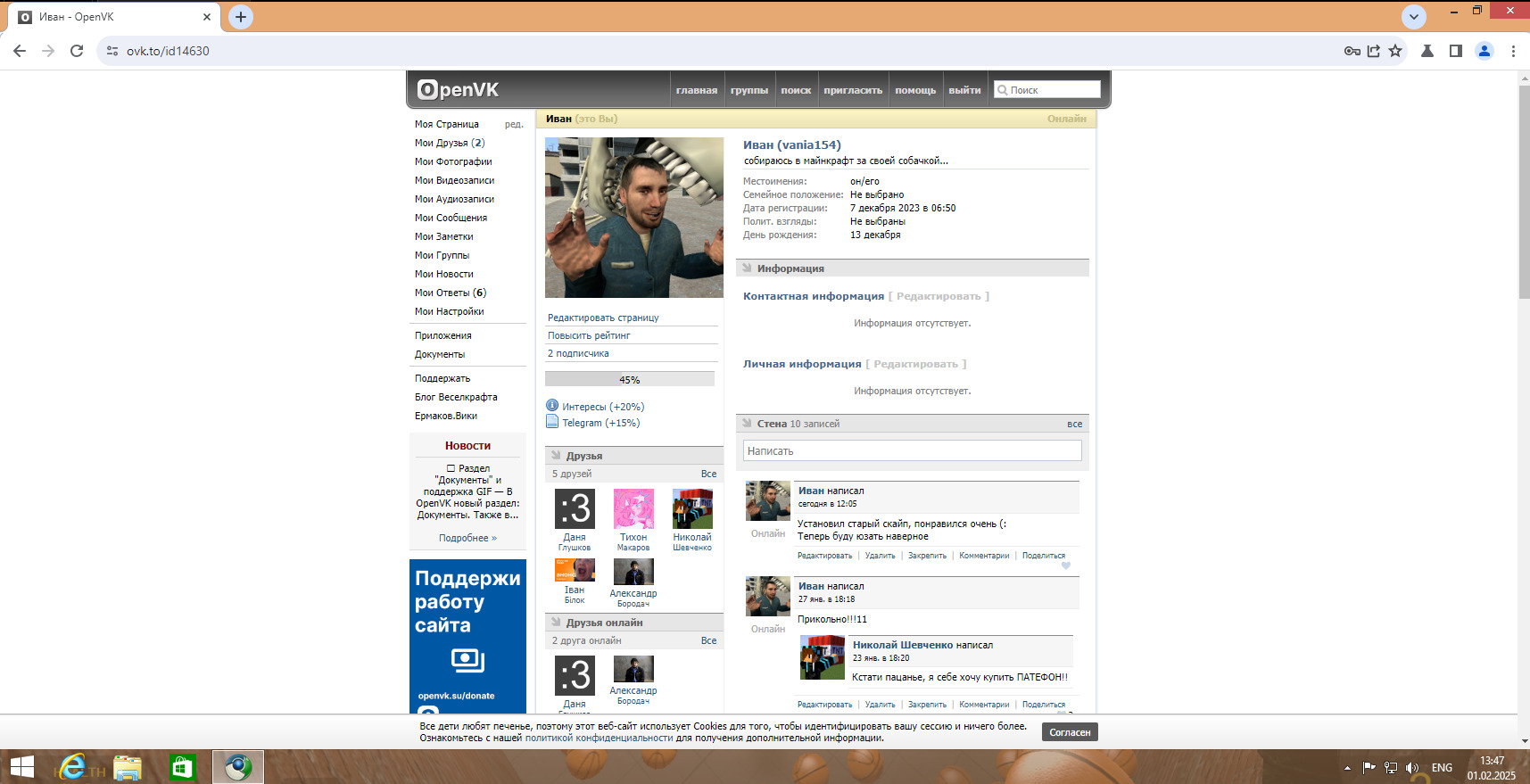This screenshot has height=784, width=1530.
Task: Open the taskbar clock and date
Action: 1492,768
